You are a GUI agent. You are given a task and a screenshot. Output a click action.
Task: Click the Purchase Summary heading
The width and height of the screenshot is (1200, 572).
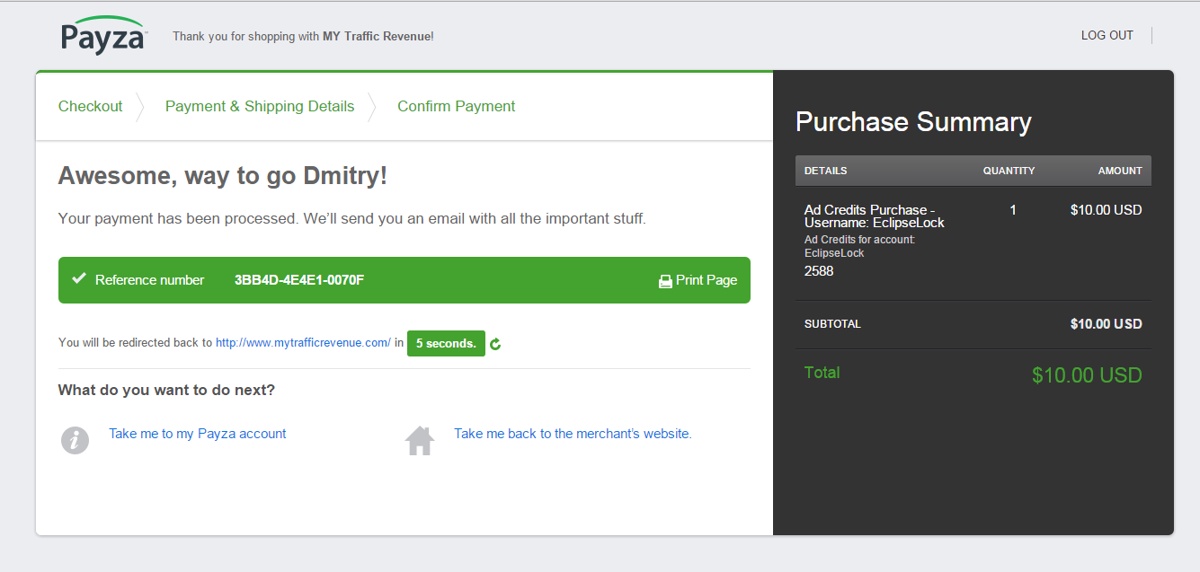tap(913, 122)
